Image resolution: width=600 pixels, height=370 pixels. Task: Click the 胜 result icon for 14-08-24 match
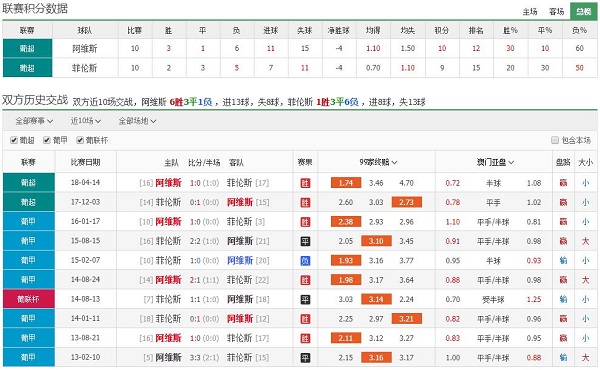[x=305, y=280]
